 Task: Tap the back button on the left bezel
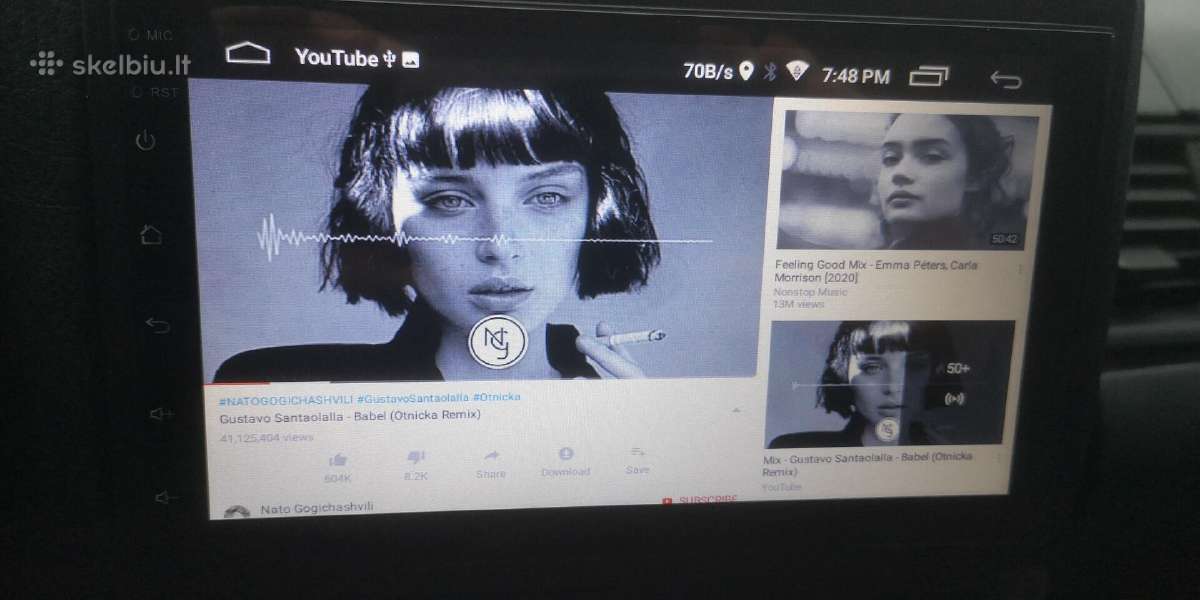click(x=158, y=324)
